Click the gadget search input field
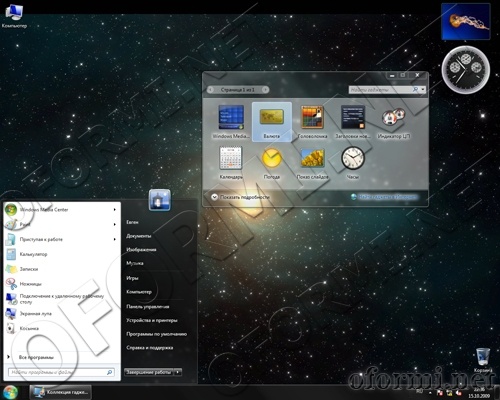Viewport: 500px width, 400px height. click(380, 89)
